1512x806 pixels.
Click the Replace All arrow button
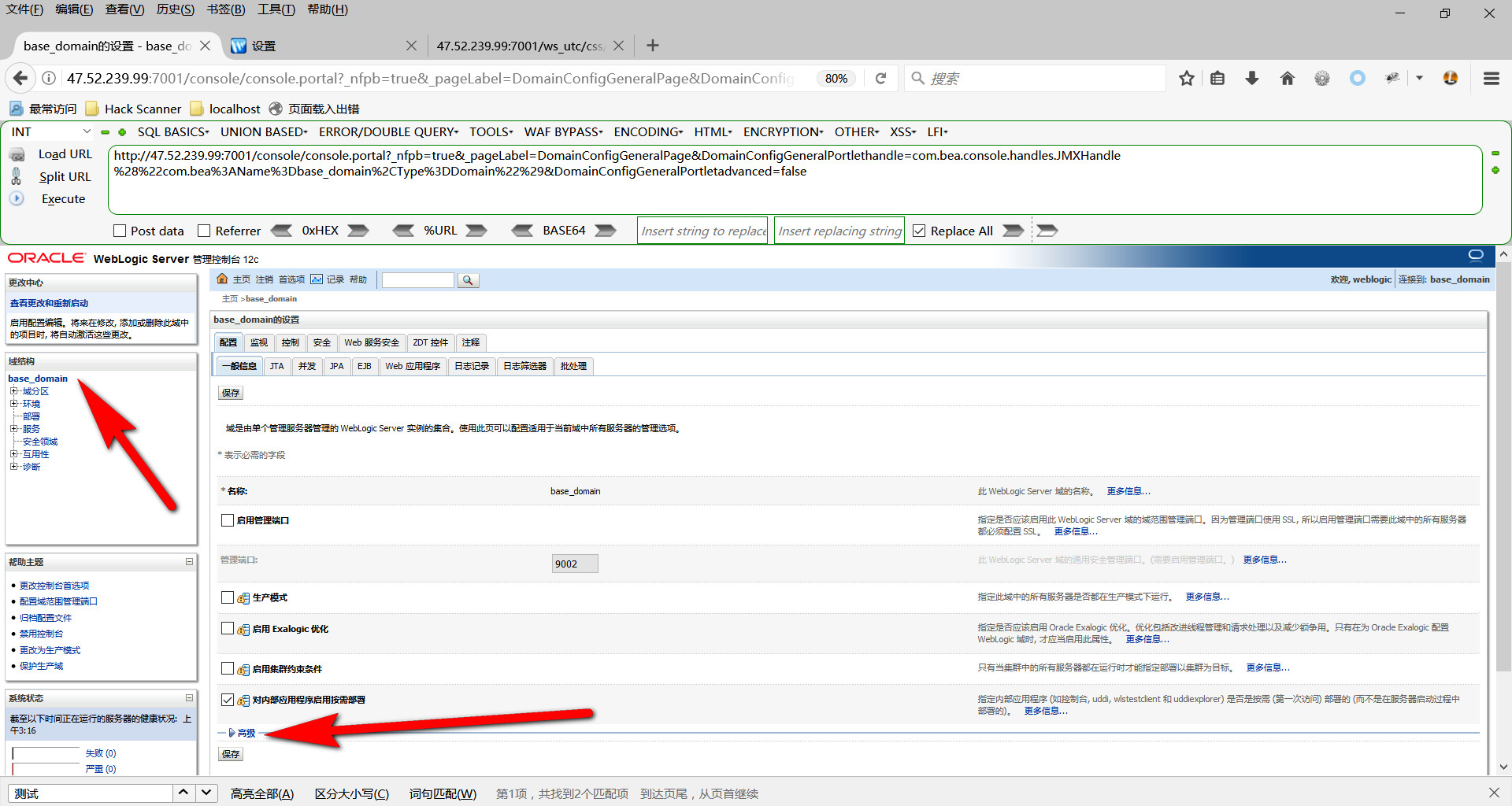tap(1014, 231)
